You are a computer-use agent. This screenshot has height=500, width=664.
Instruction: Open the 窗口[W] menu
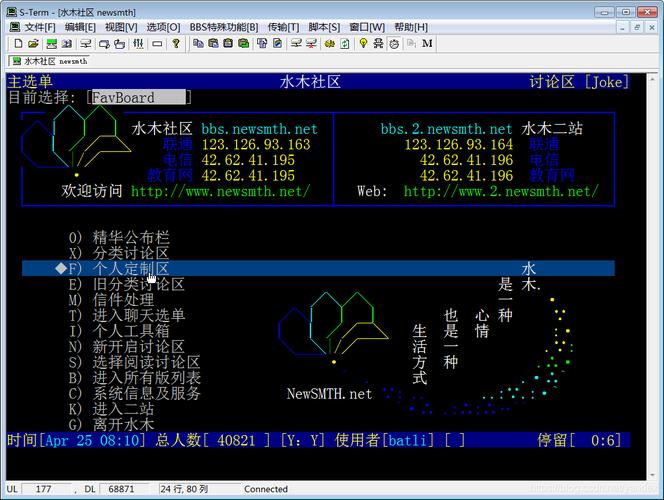(367, 27)
